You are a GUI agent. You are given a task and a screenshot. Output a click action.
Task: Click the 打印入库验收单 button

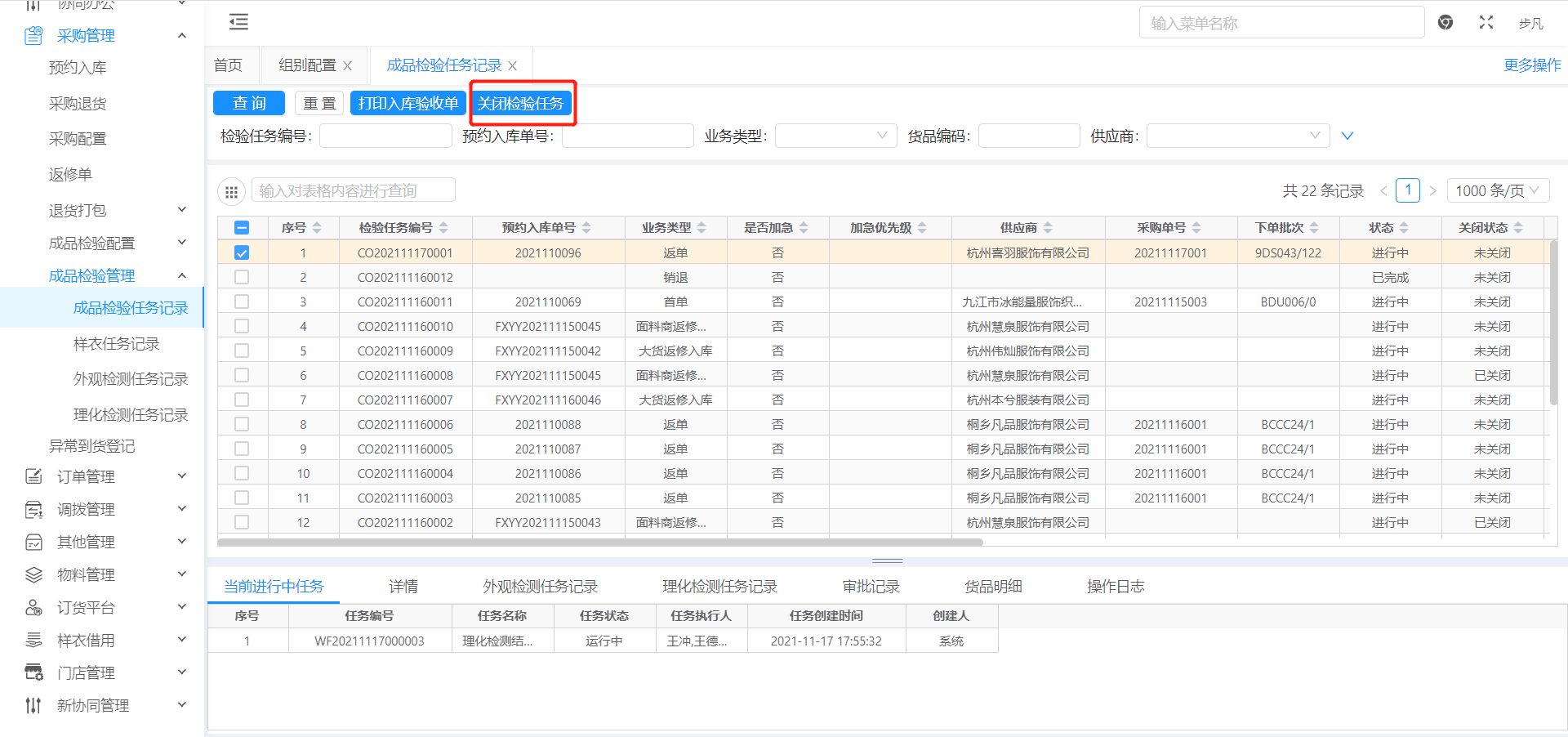[x=408, y=104]
